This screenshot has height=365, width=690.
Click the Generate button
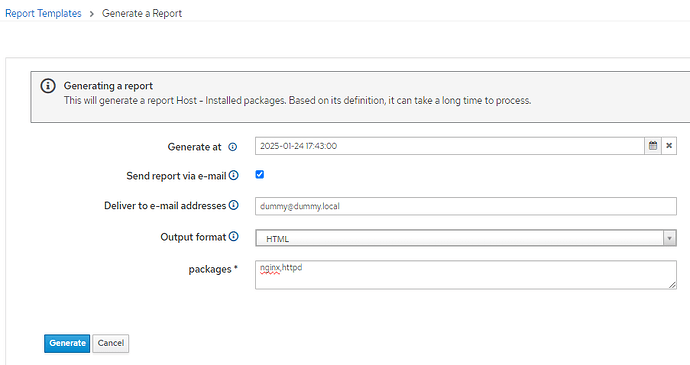click(67, 343)
